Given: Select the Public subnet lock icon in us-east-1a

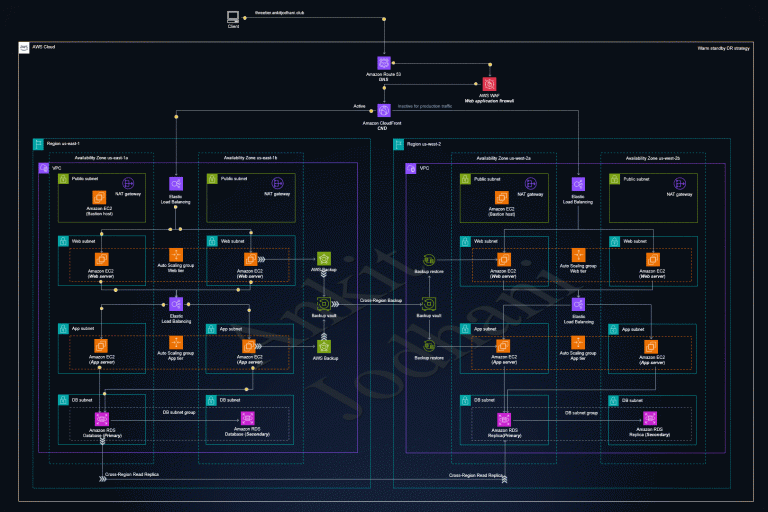Looking at the screenshot, I should tap(63, 179).
